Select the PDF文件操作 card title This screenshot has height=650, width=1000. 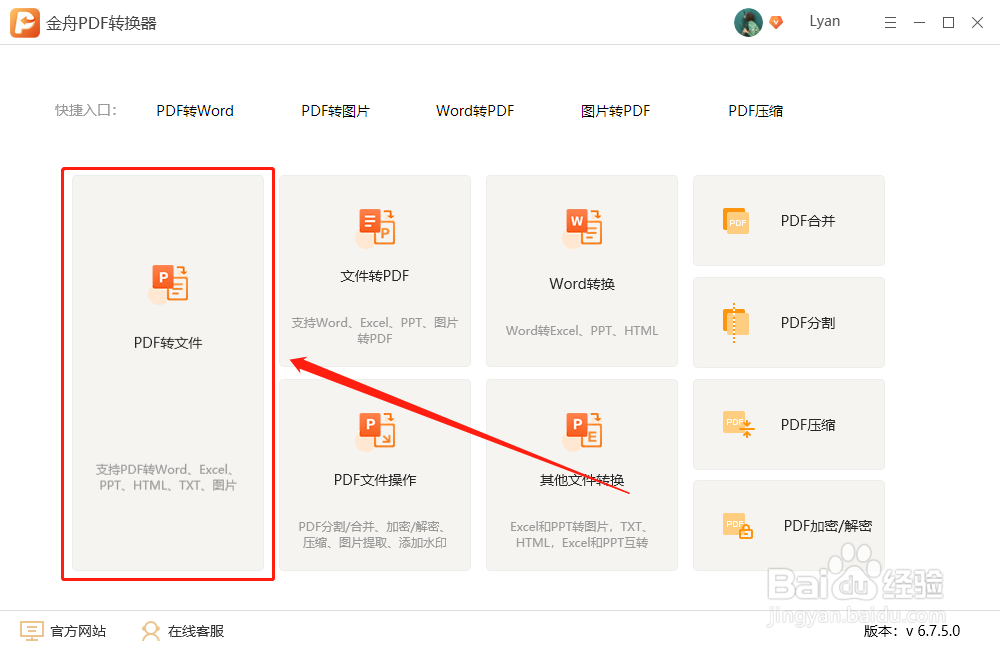(375, 480)
